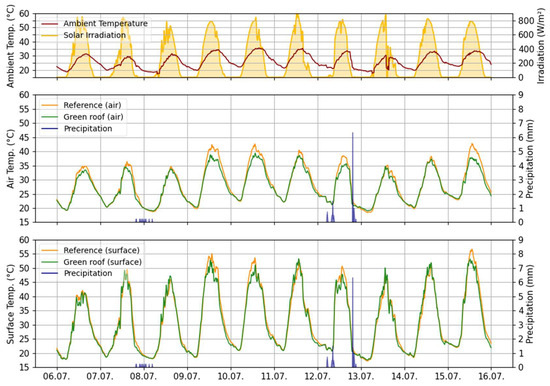Click the 16.07. date tick label
550x386 pixels.
491,378
